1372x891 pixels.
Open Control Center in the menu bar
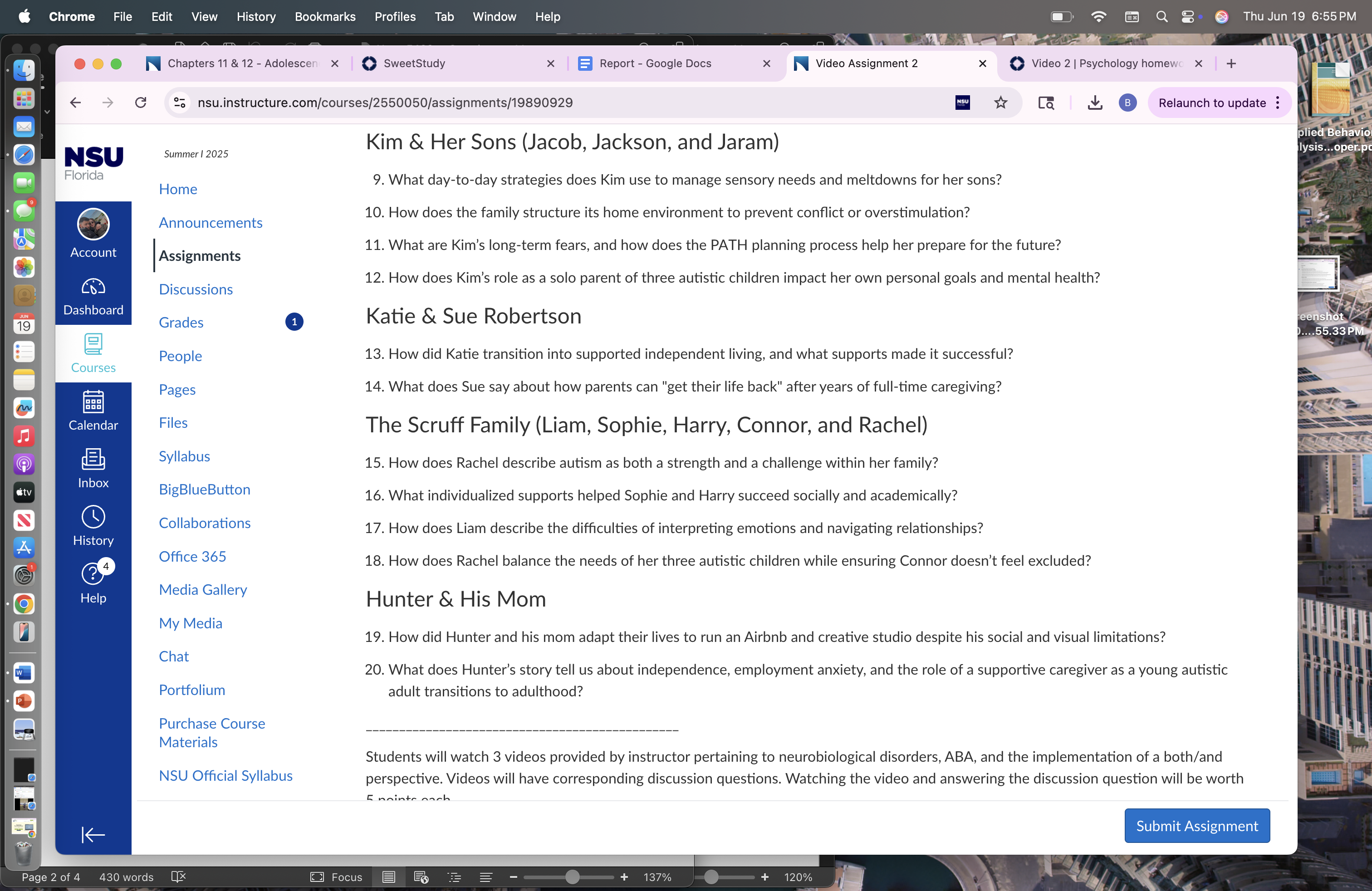(1187, 17)
